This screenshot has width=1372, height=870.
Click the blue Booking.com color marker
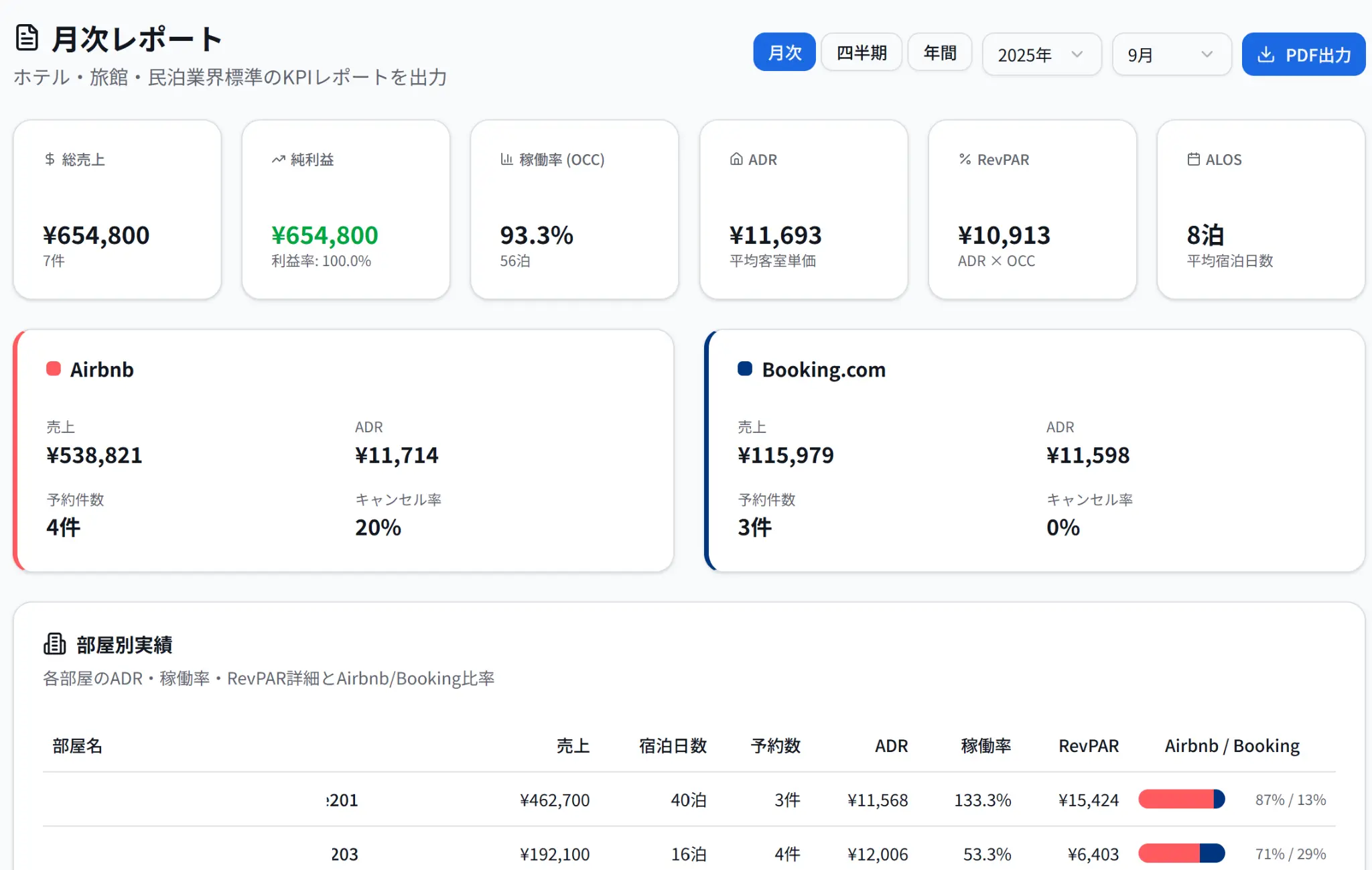click(x=745, y=369)
